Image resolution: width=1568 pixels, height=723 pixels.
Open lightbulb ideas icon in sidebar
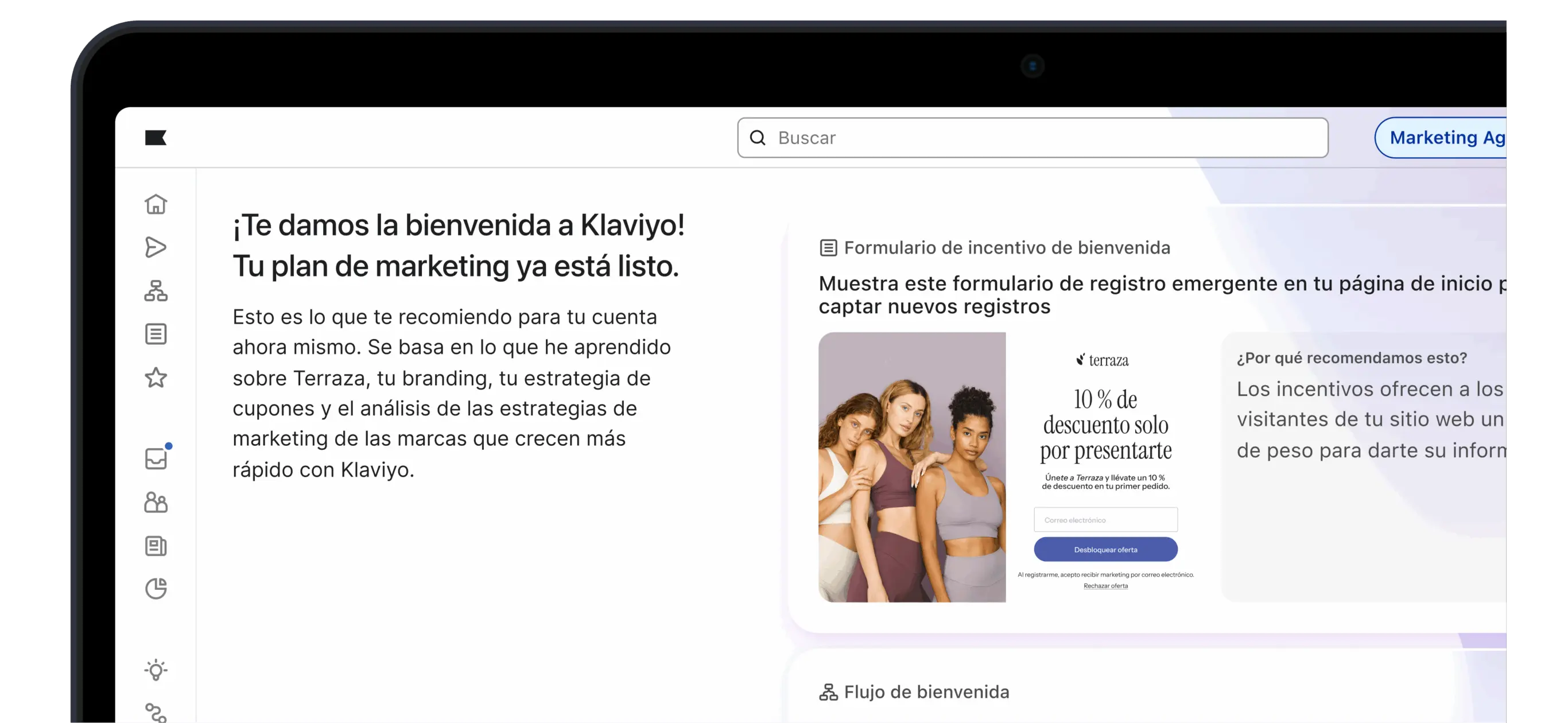click(156, 670)
